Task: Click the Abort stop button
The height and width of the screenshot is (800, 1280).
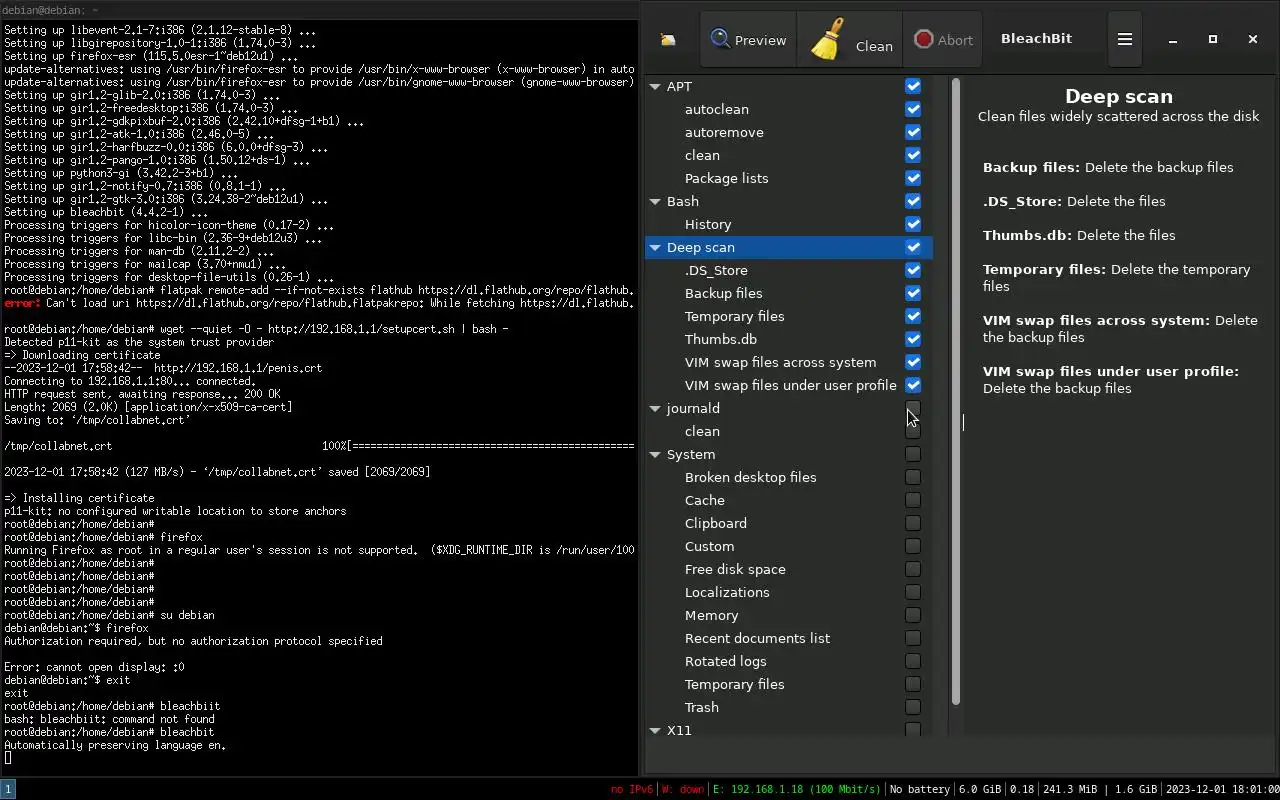Action: (943, 40)
